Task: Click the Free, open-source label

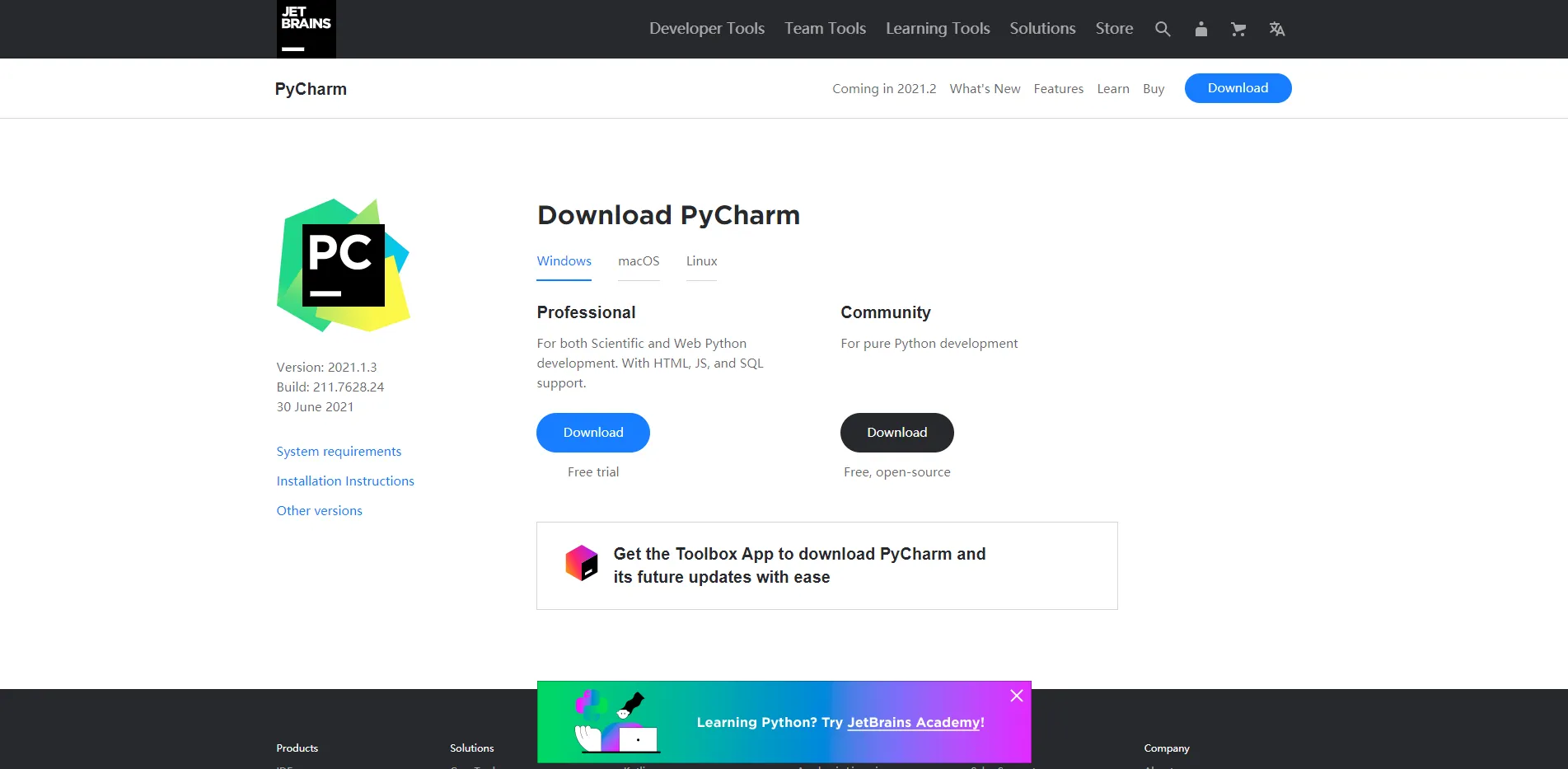Action: pyautogui.click(x=897, y=472)
